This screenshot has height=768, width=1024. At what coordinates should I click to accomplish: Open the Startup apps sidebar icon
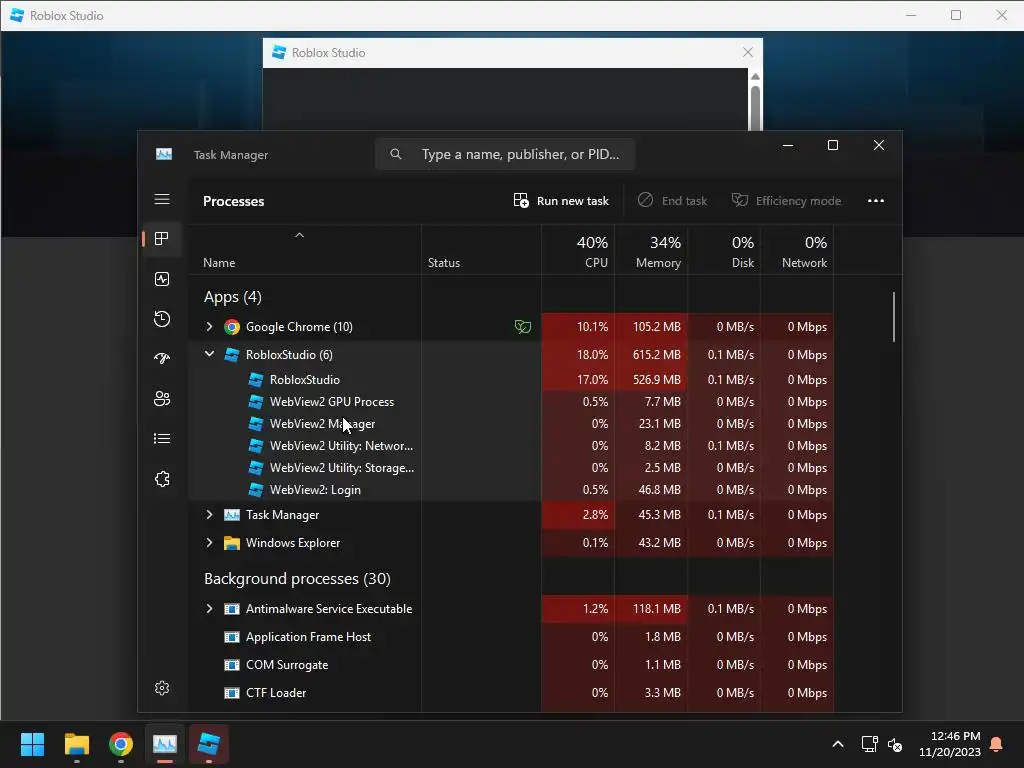point(162,359)
